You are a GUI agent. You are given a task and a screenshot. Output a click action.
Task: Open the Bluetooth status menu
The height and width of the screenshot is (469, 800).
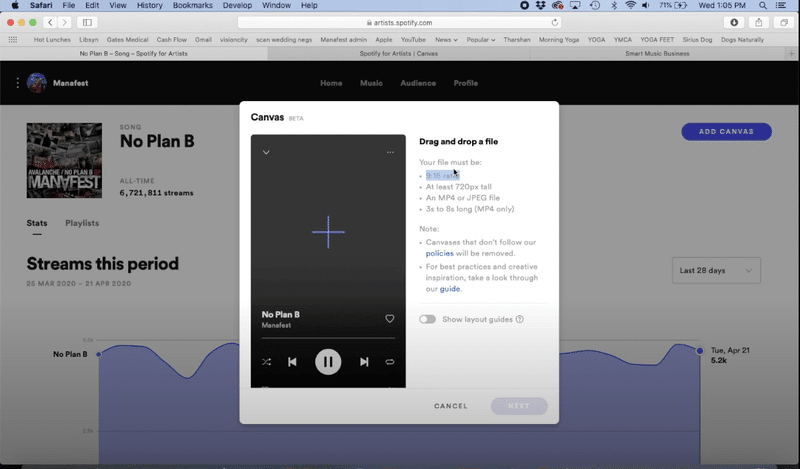coord(614,6)
